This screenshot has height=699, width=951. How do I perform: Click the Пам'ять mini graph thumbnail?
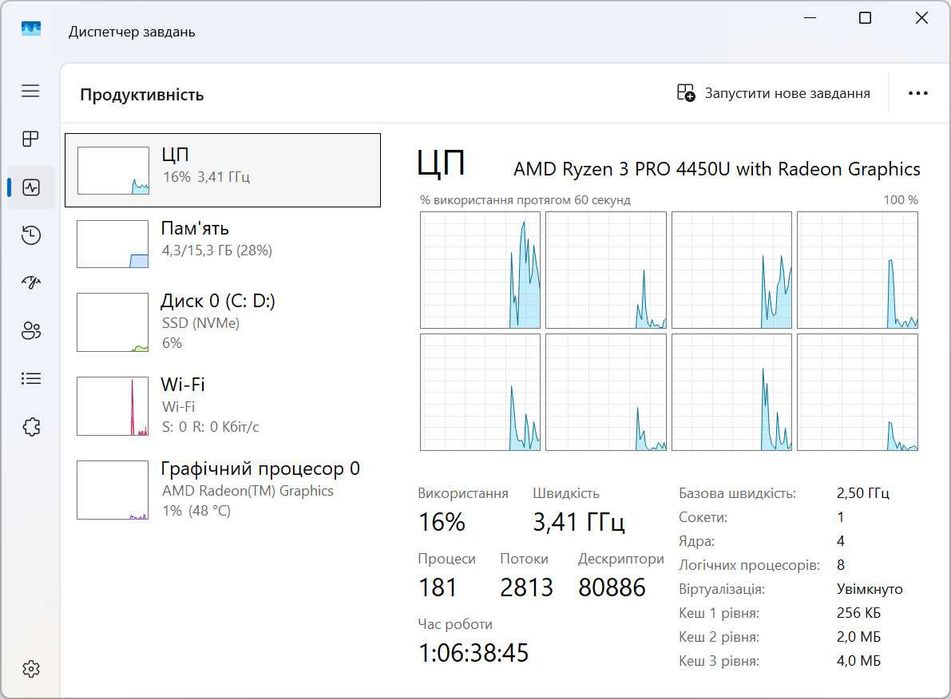(113, 244)
